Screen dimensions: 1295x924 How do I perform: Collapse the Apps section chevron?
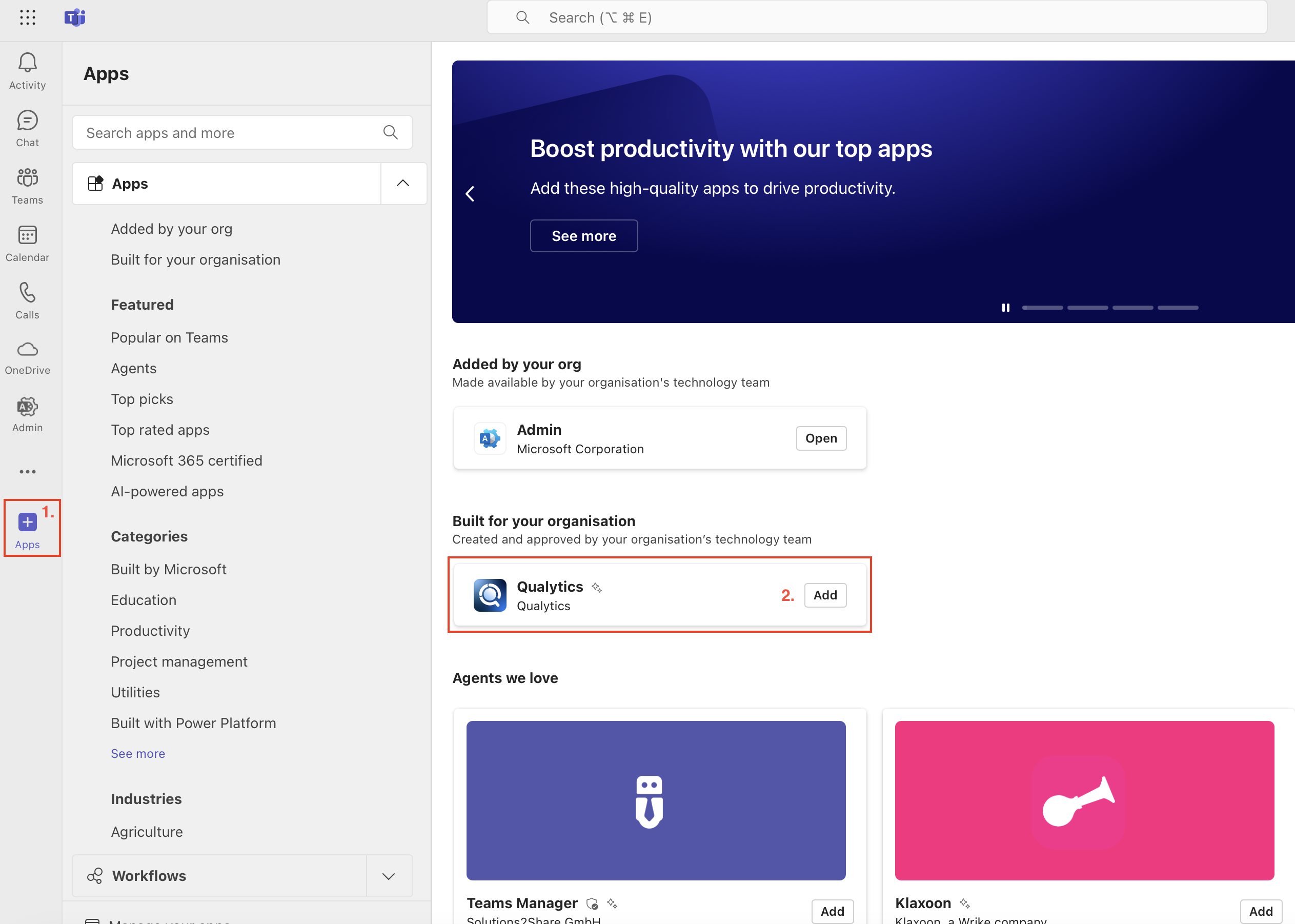click(x=403, y=183)
